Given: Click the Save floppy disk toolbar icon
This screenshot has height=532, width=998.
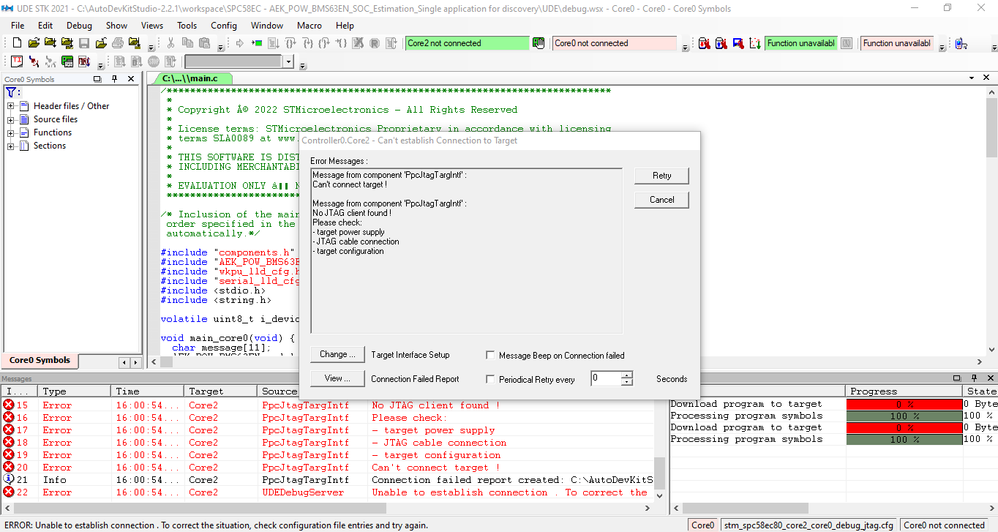Looking at the screenshot, I should pyautogui.click(x=84, y=43).
